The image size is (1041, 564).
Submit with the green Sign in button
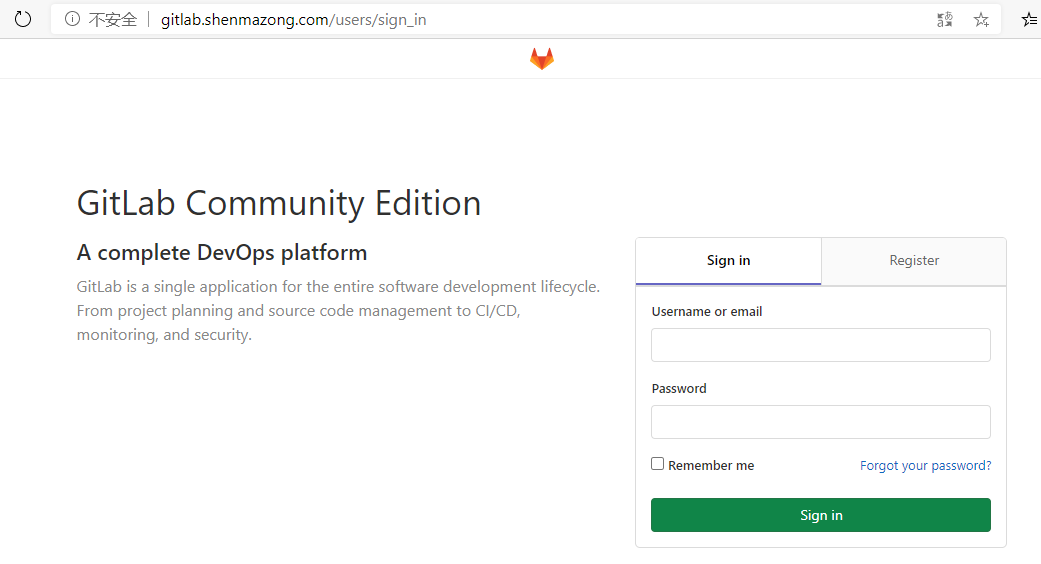pos(821,515)
